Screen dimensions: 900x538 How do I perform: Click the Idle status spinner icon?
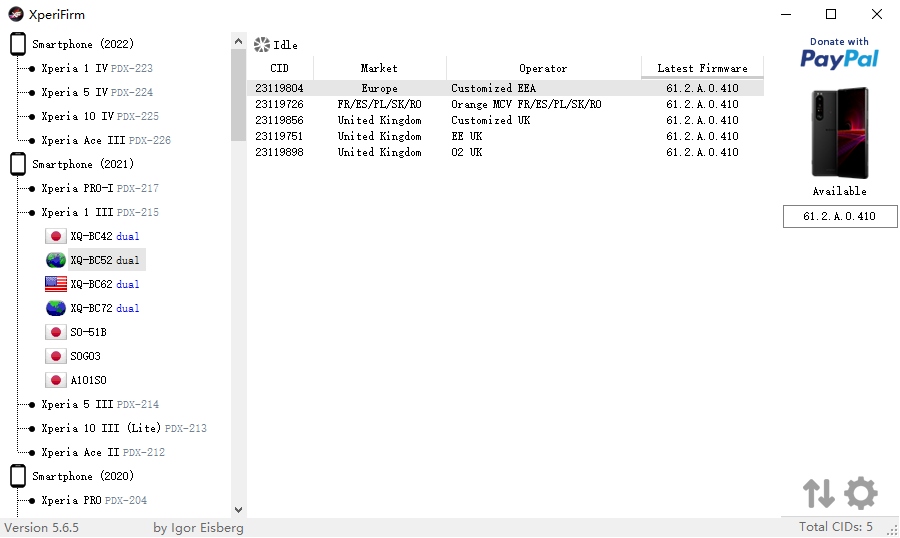click(x=262, y=45)
